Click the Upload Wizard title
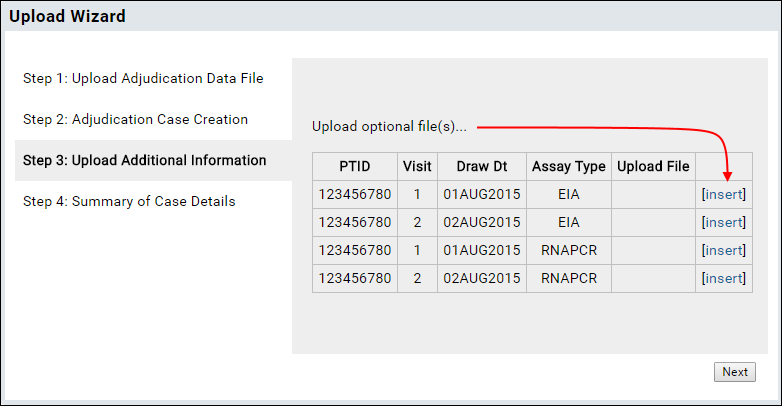This screenshot has height=406, width=782. coord(67,16)
